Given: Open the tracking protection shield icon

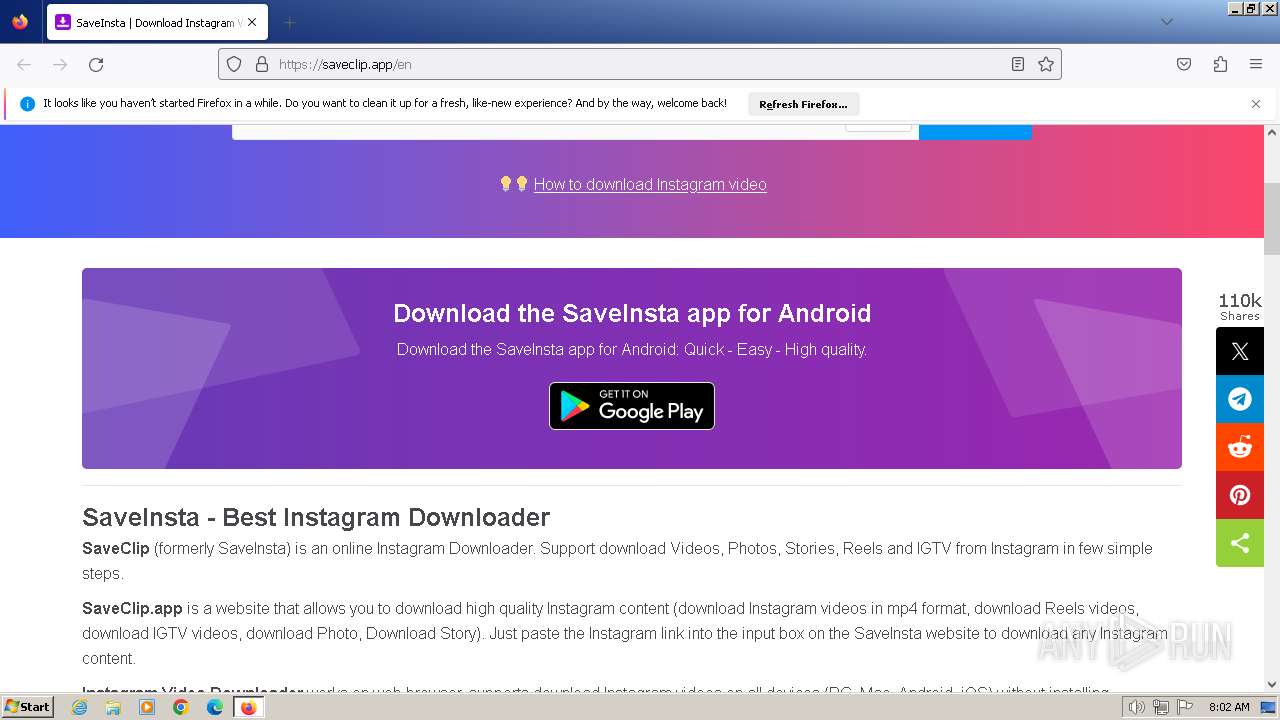Looking at the screenshot, I should (234, 64).
